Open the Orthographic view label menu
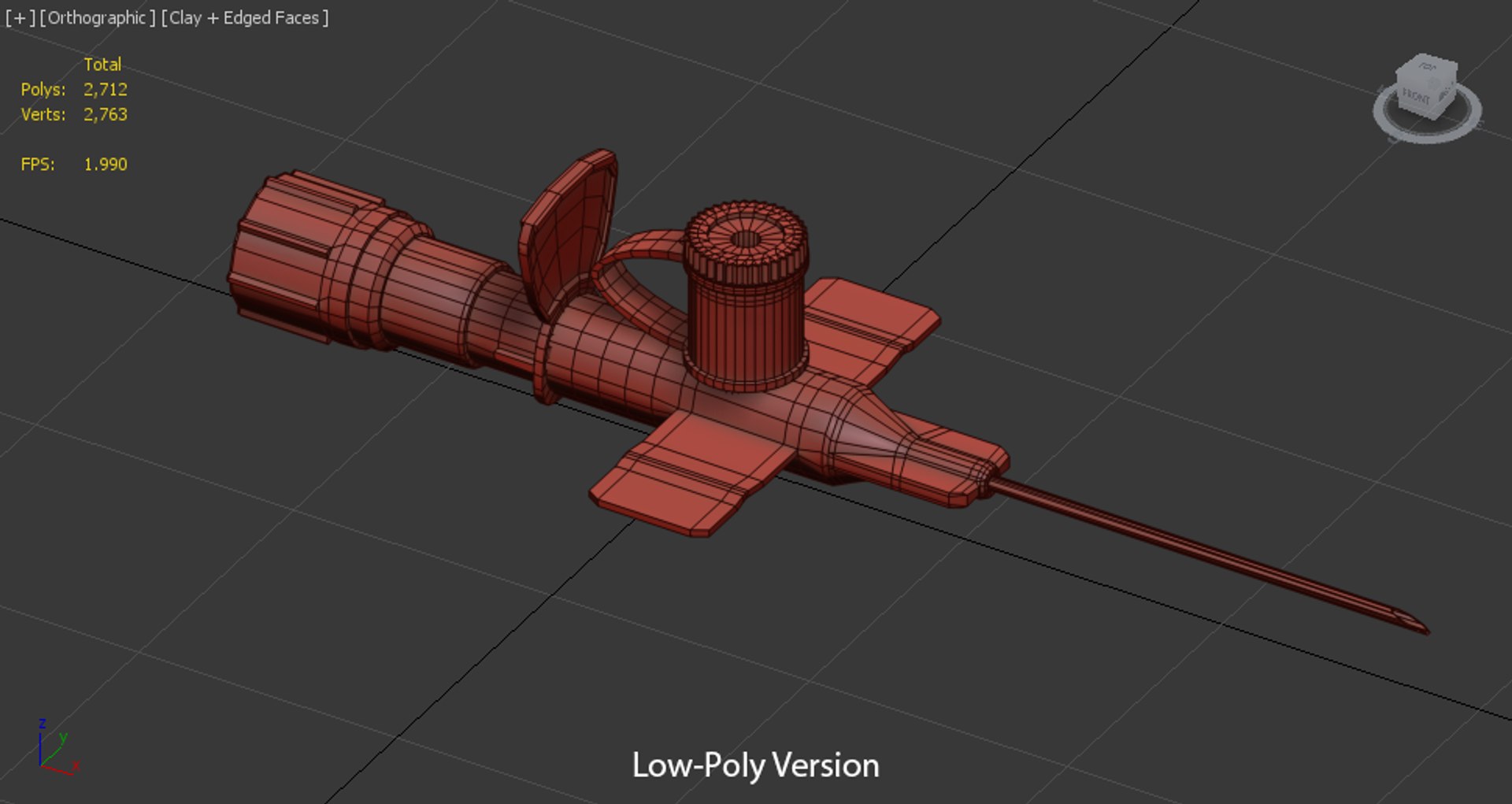The image size is (1512, 804). (98, 17)
